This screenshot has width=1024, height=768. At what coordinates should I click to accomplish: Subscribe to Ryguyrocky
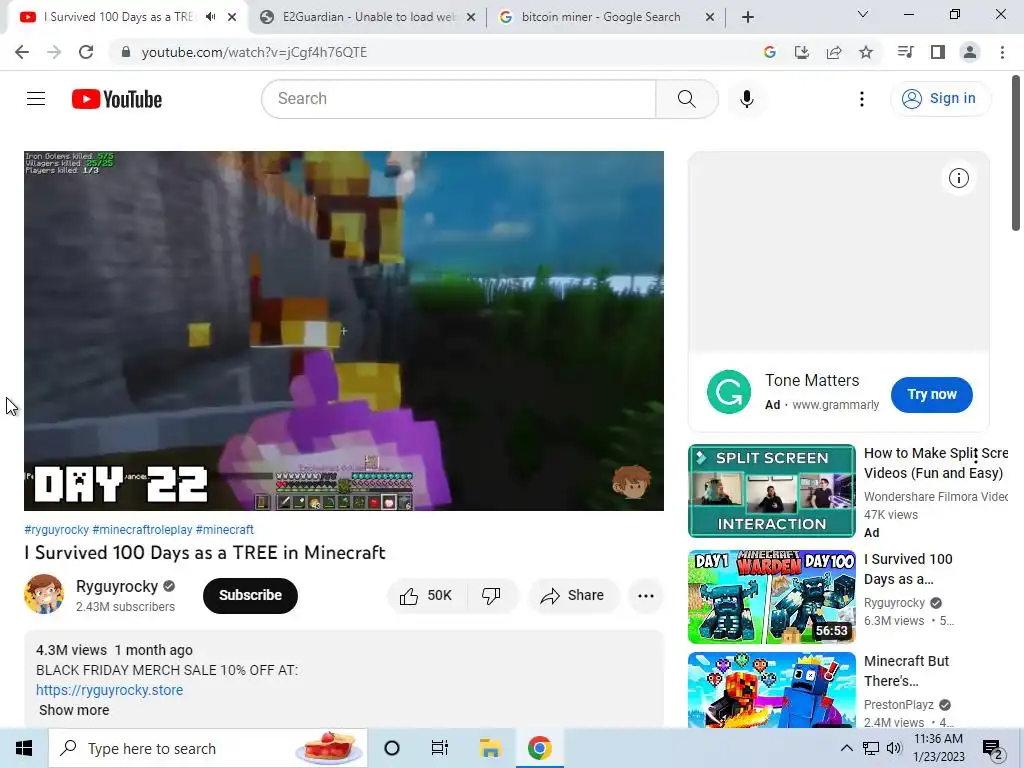coord(250,595)
